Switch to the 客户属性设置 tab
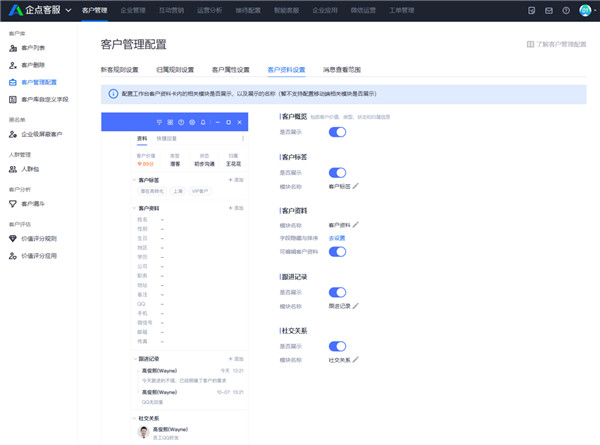The width and height of the screenshot is (600, 445). coord(231,70)
